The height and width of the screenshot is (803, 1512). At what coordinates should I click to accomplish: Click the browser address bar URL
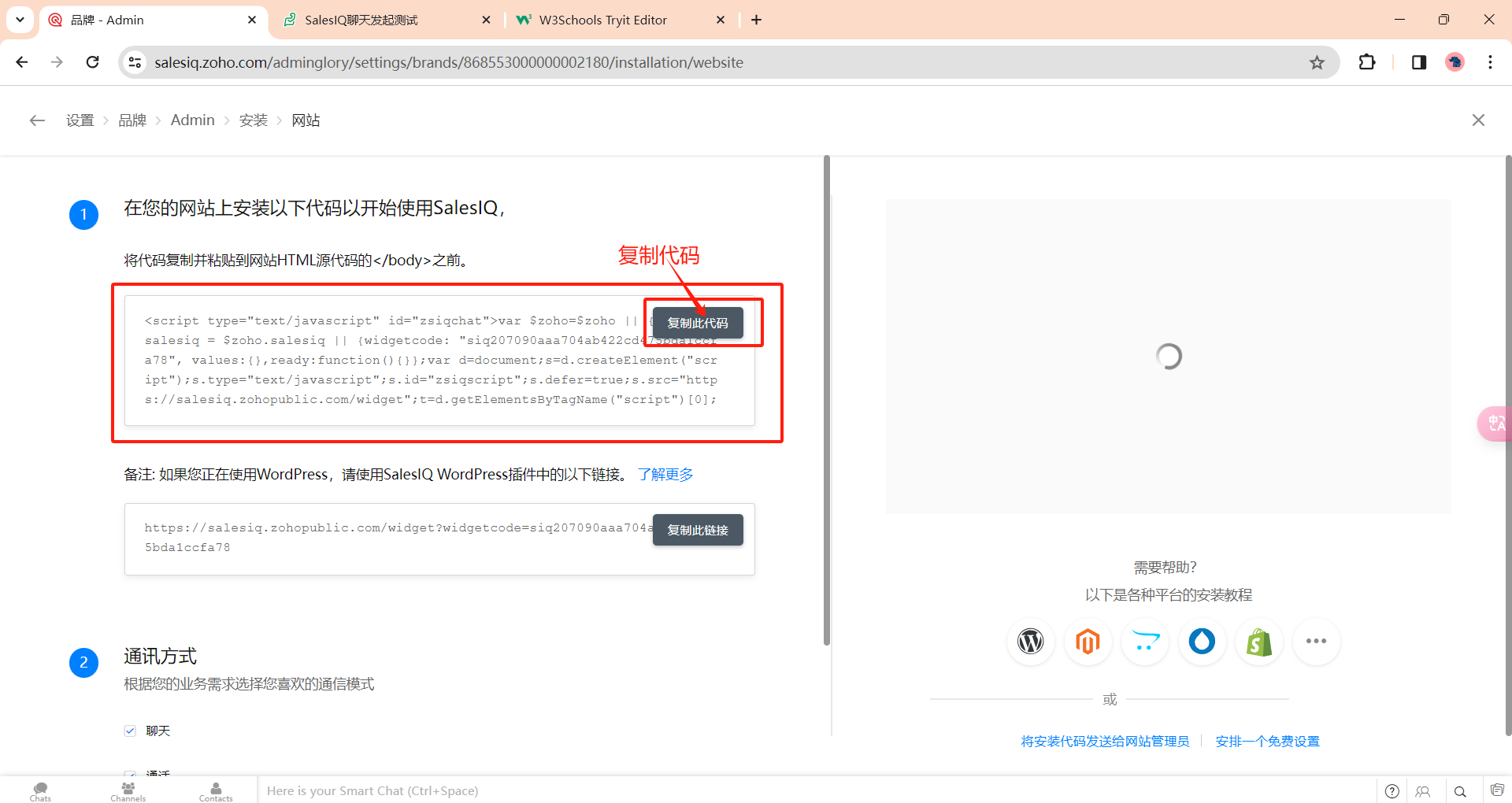click(449, 62)
